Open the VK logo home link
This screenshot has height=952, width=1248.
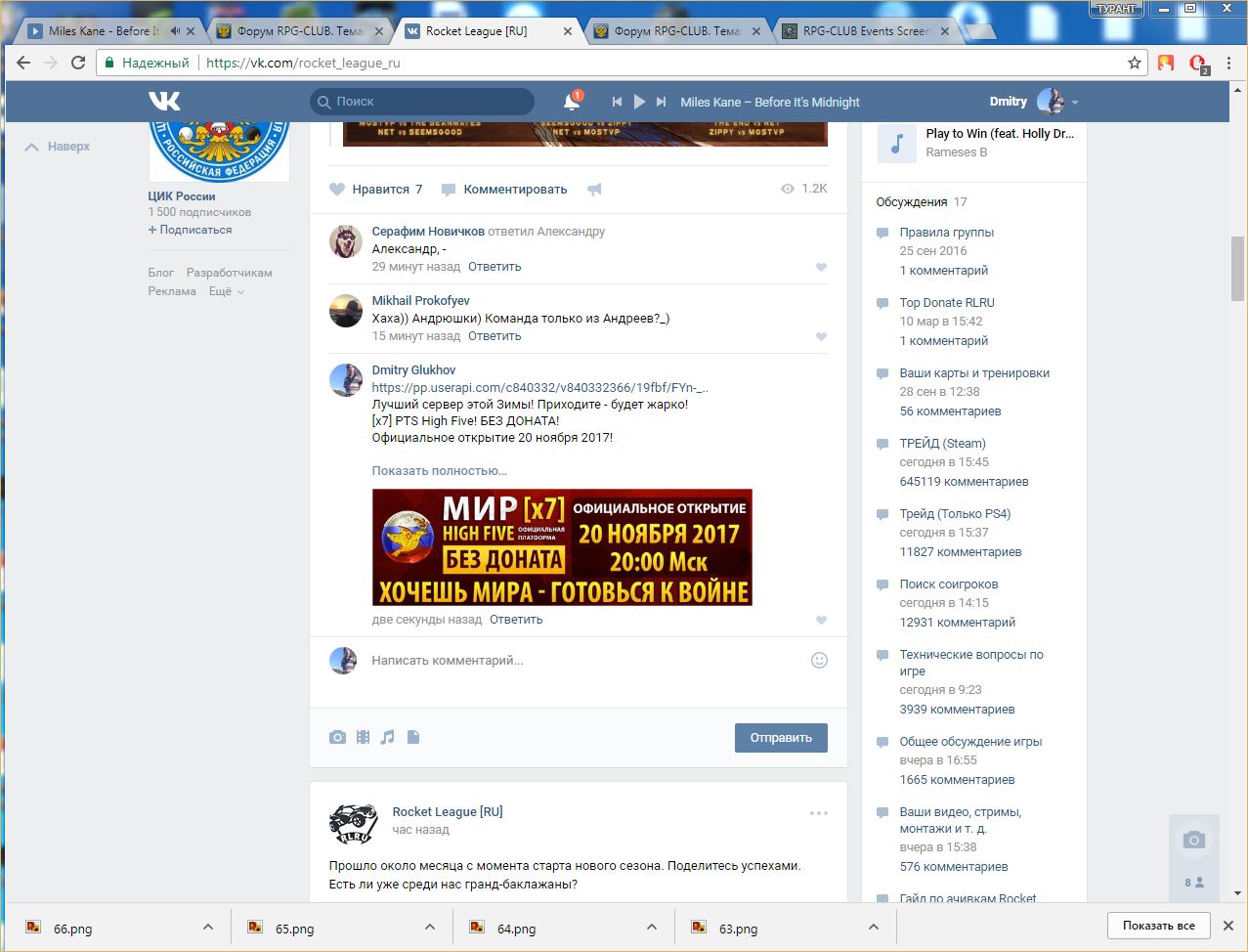(164, 102)
